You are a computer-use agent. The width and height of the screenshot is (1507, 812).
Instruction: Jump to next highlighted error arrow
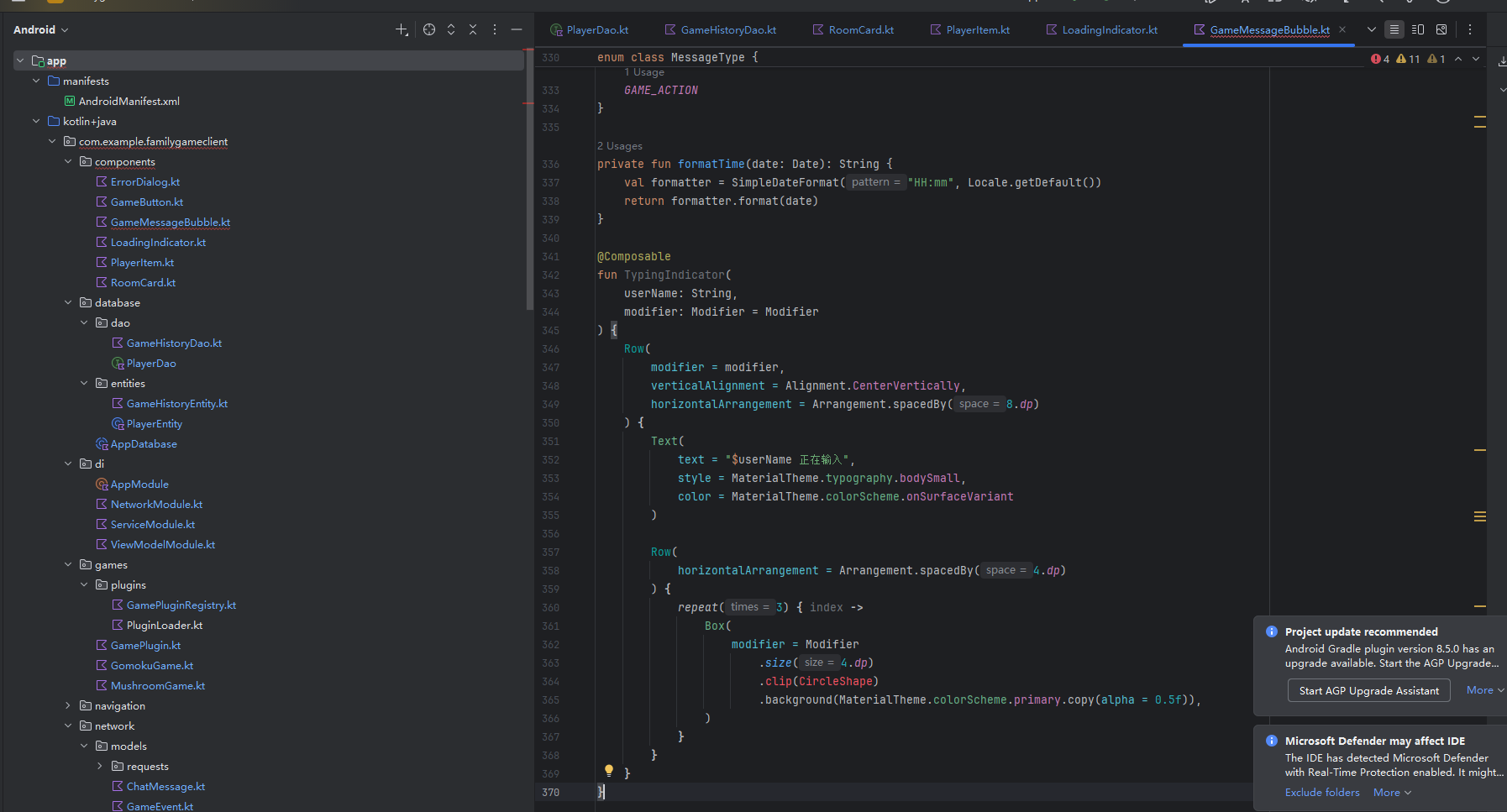[x=1476, y=59]
